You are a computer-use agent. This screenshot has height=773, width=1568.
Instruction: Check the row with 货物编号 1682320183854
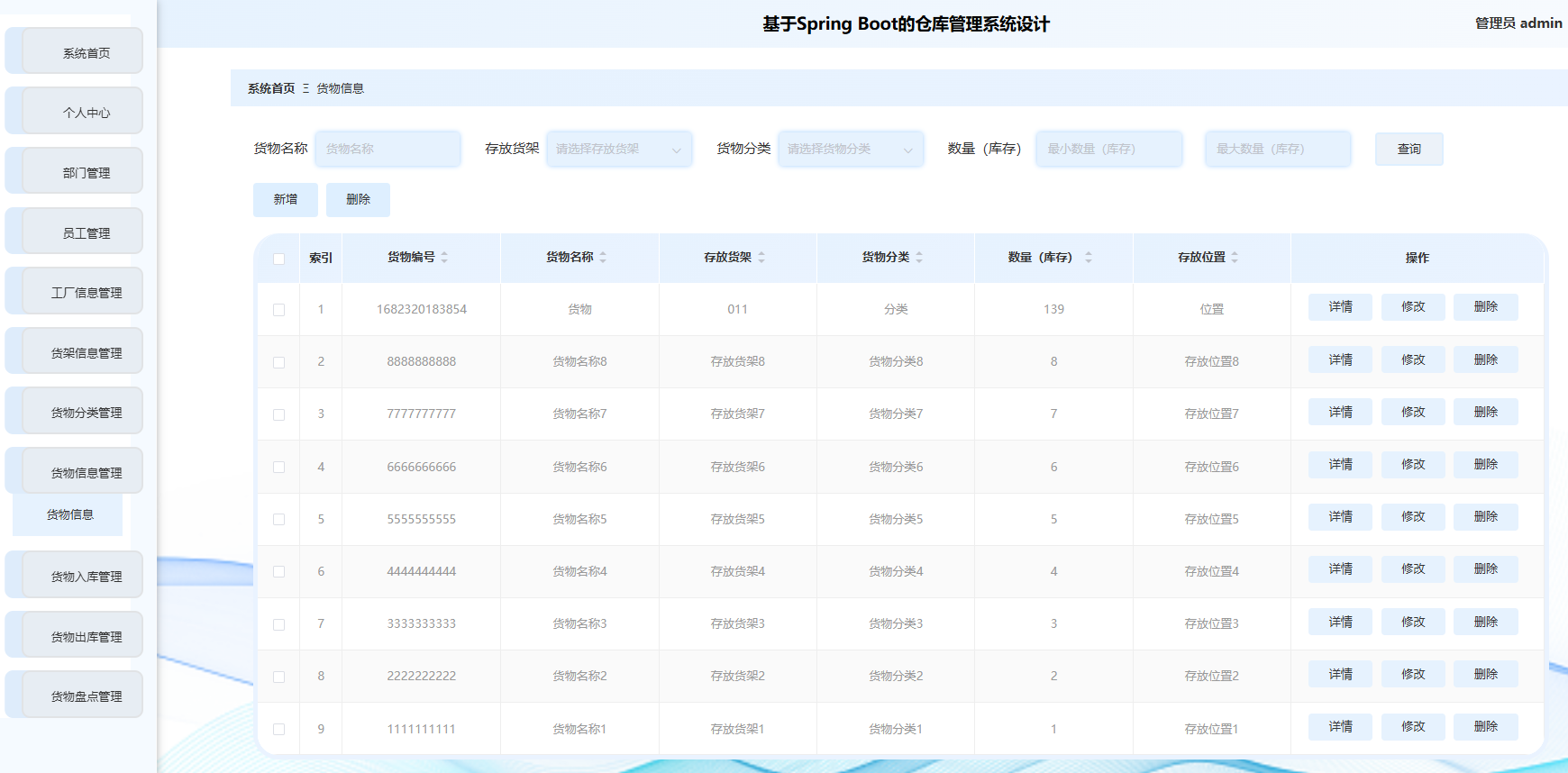(279, 310)
